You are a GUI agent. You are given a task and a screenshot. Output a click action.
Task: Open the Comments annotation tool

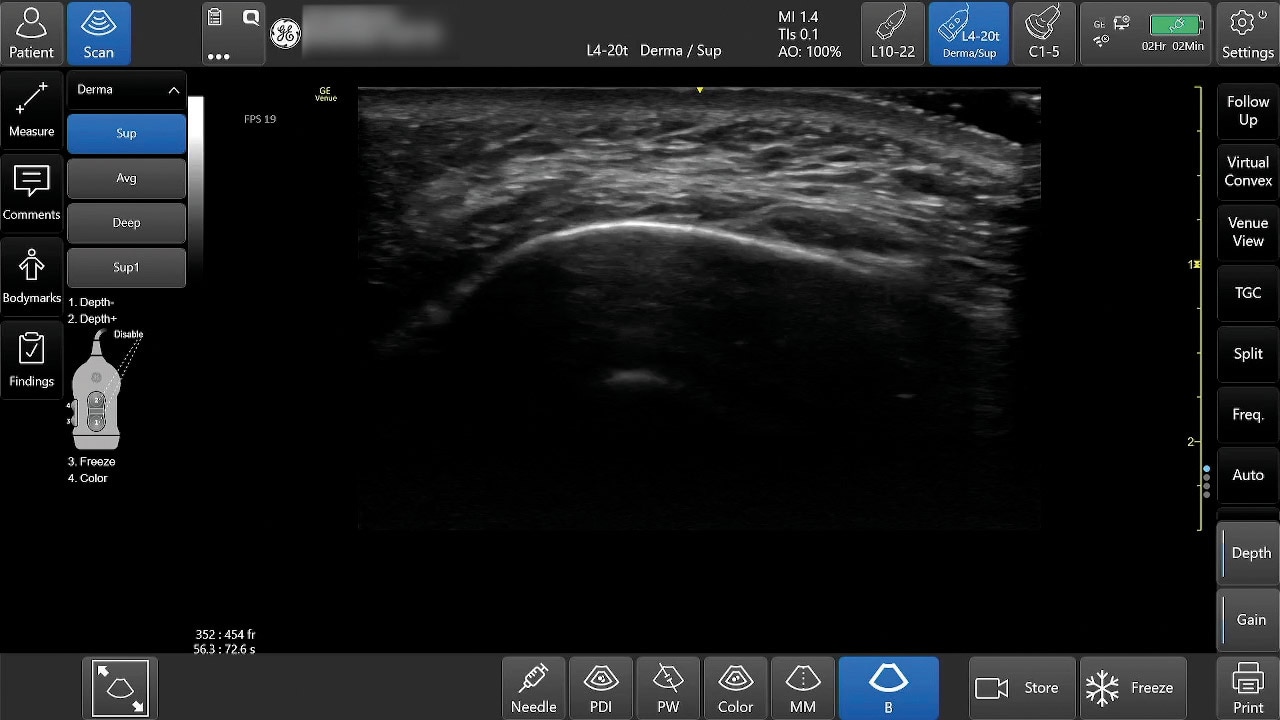pos(31,193)
